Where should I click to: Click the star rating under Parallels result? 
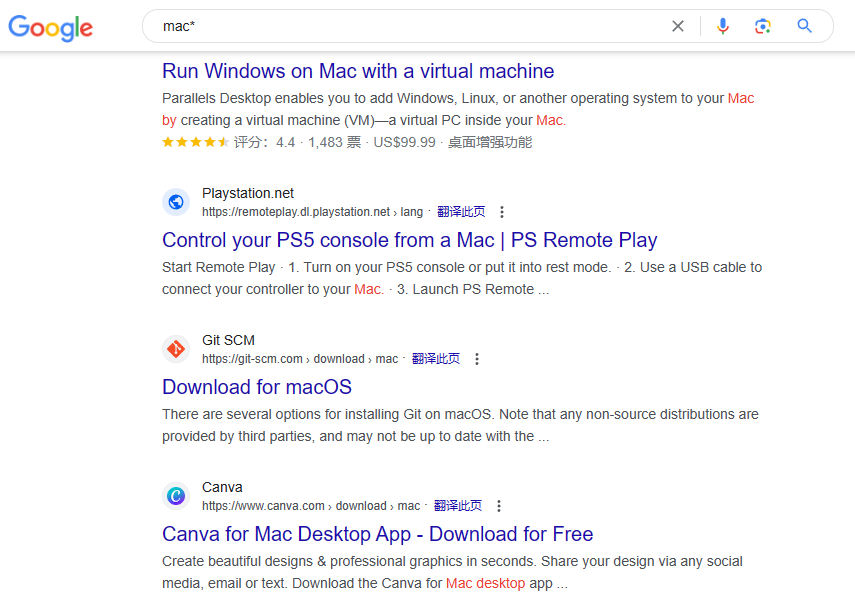pos(195,142)
